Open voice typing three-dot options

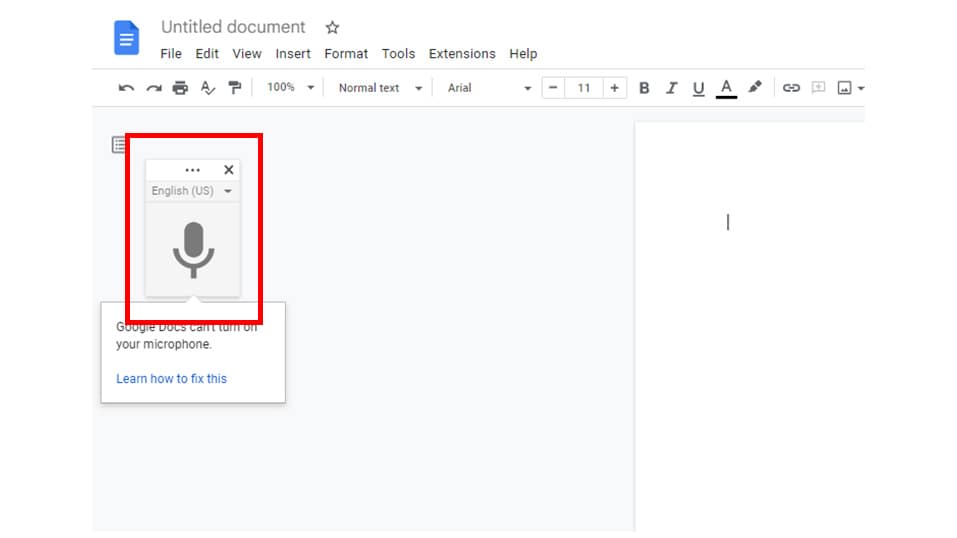pyautogui.click(x=192, y=170)
